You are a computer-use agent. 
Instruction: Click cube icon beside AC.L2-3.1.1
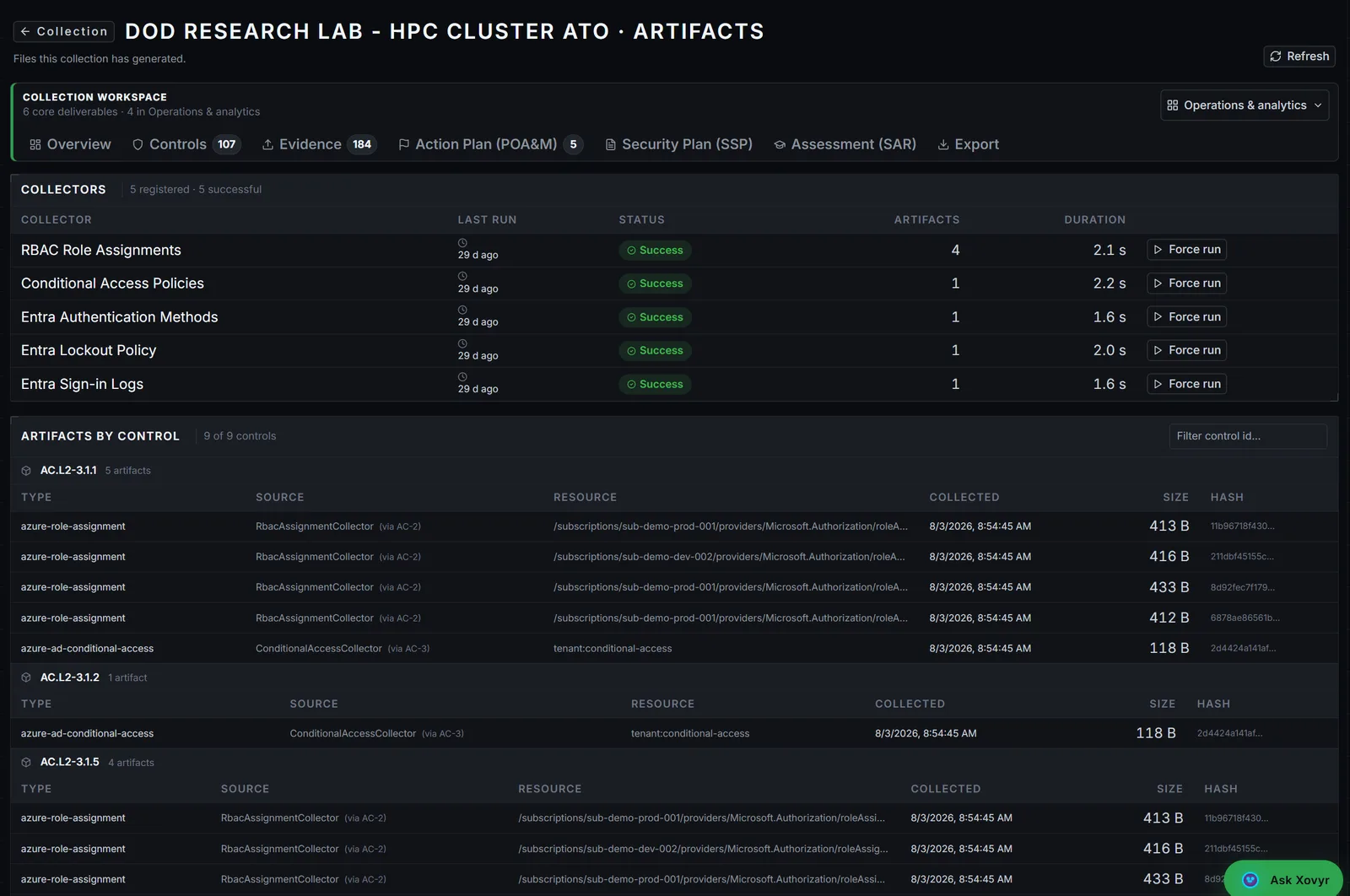point(26,471)
